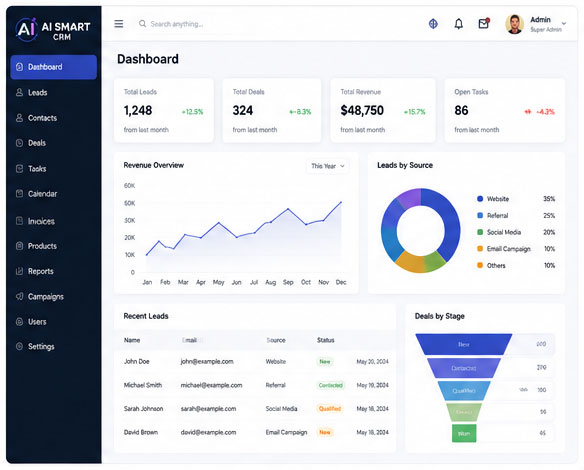Image resolution: width=584 pixels, height=470 pixels.
Task: Click the Reports sidebar icon
Action: point(19,271)
